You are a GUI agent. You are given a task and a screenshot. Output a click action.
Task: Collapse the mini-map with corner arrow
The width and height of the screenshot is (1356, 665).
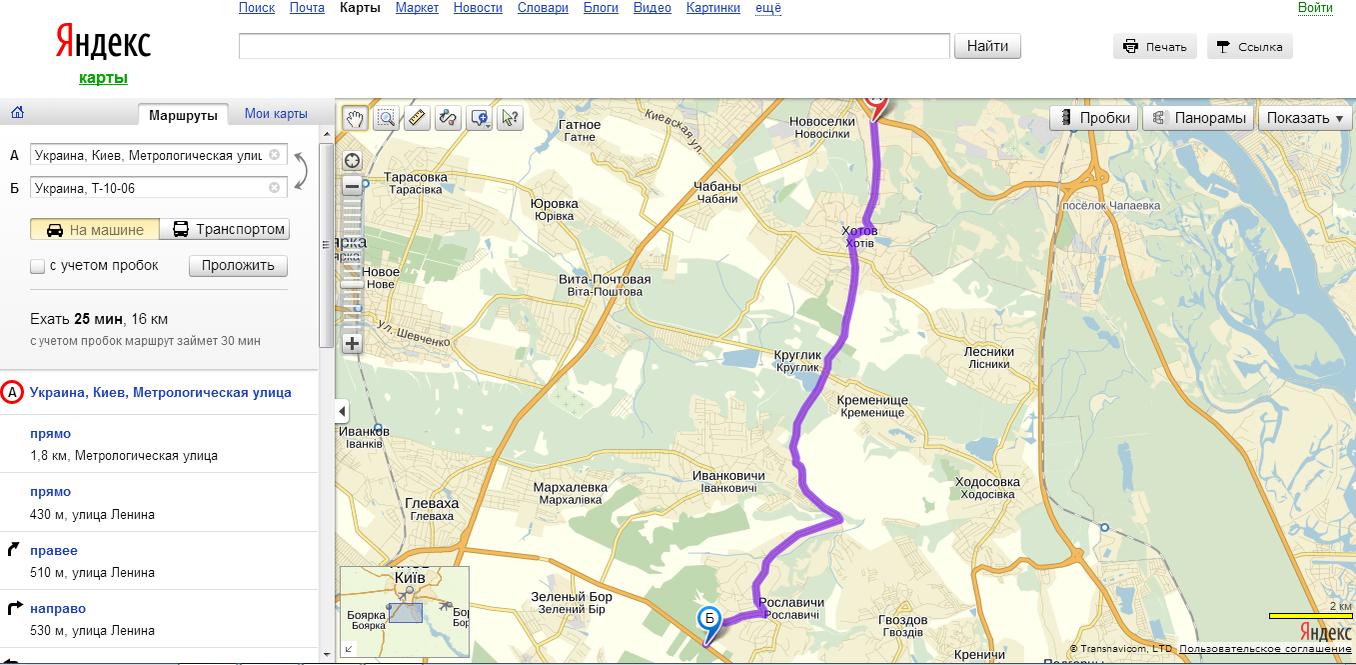click(348, 649)
